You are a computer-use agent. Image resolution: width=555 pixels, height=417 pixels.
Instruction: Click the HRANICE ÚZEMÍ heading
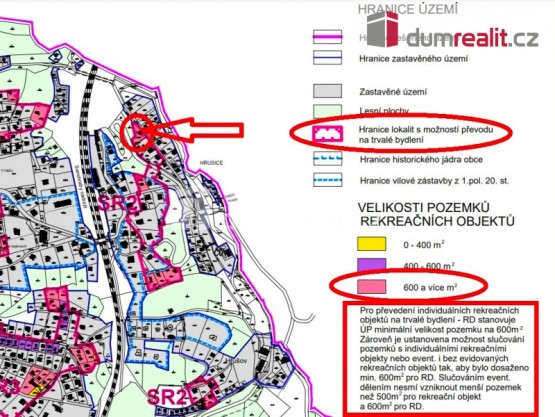[x=408, y=9]
